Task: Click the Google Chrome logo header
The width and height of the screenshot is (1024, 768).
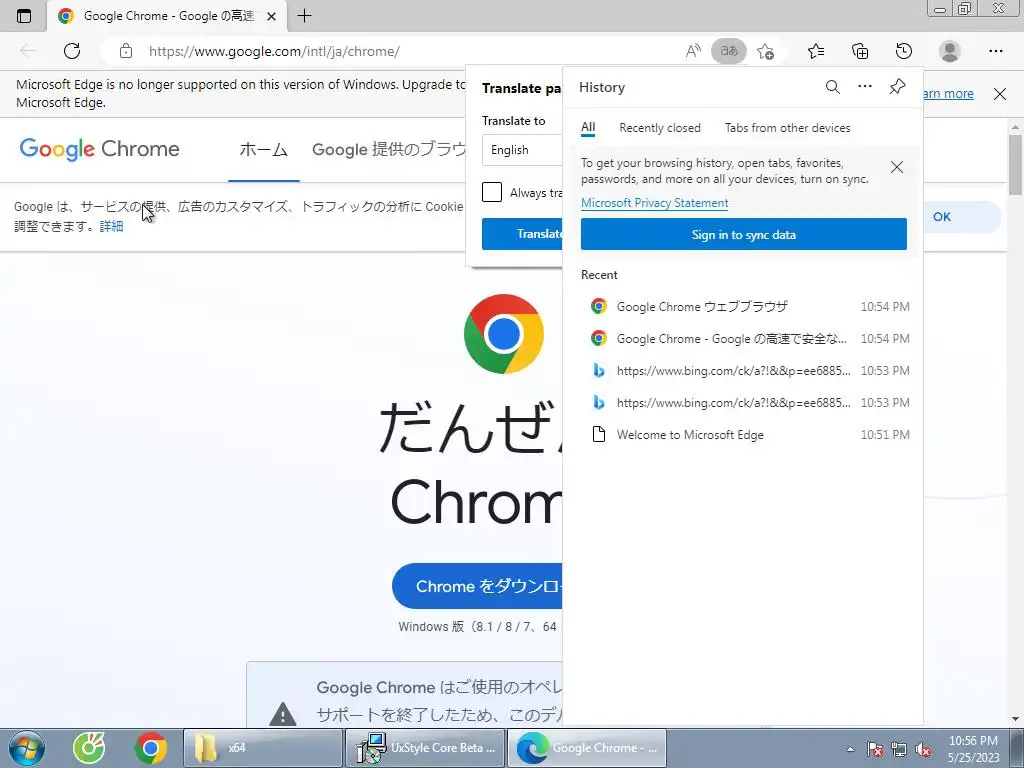Action: click(x=99, y=149)
